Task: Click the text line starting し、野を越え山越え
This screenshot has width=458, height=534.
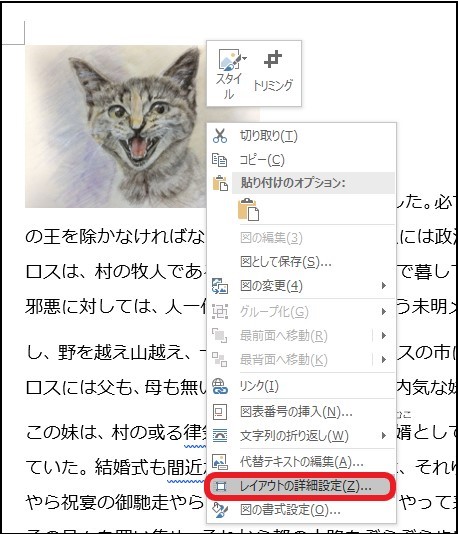Action: click(x=116, y=352)
